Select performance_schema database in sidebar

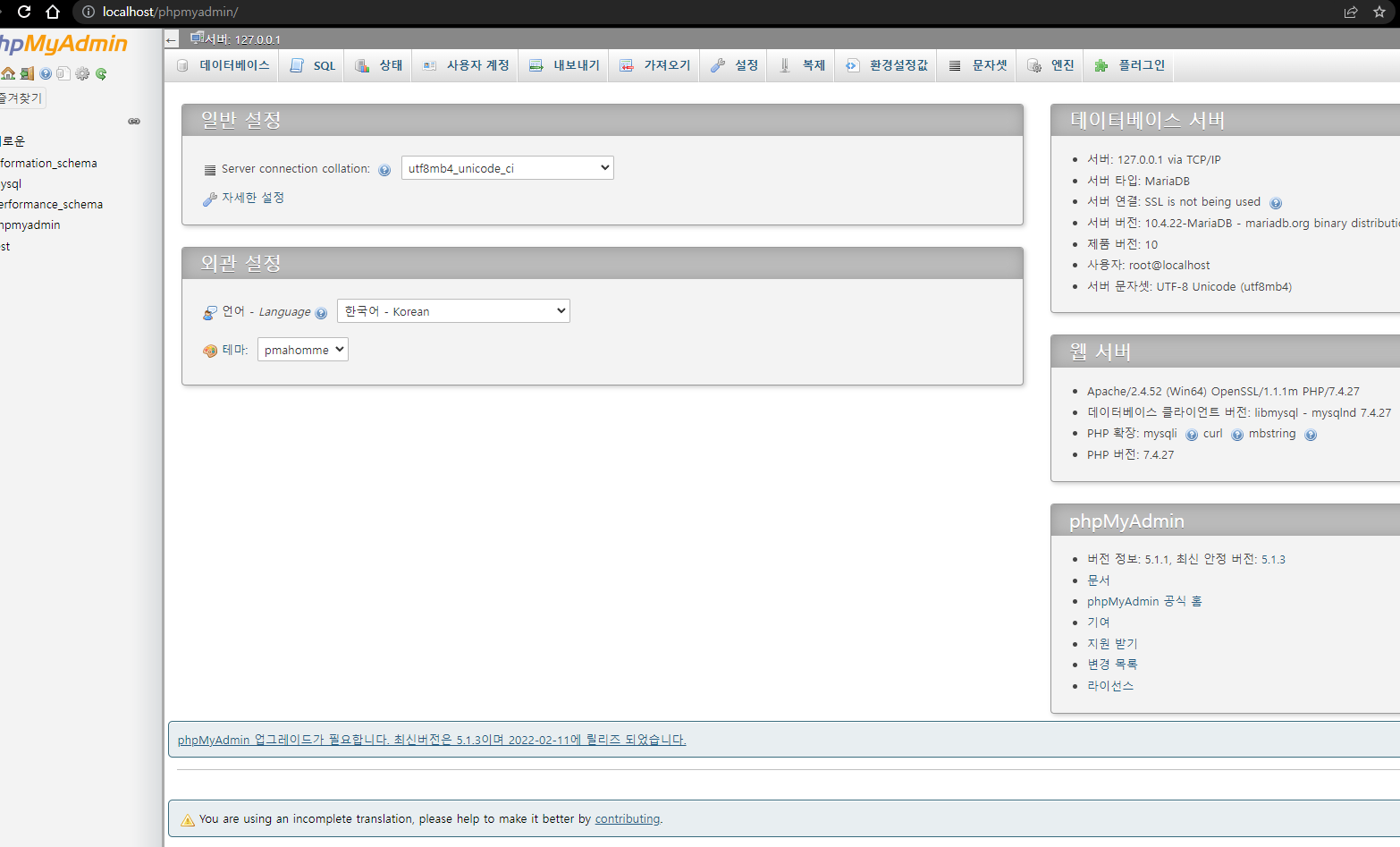coord(51,204)
